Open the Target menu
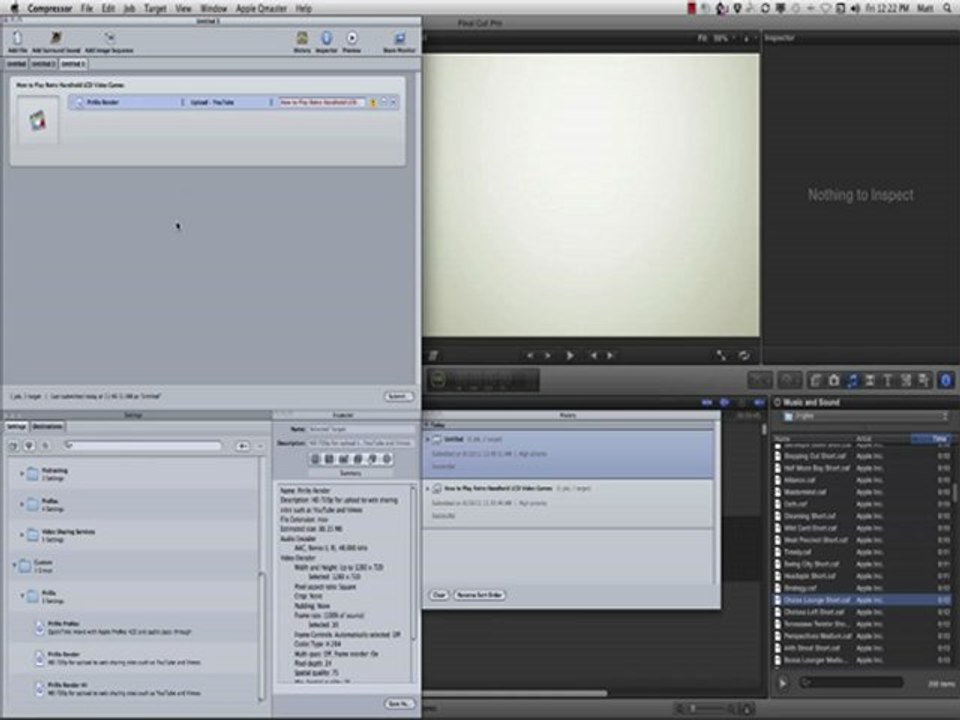The height and width of the screenshot is (720, 960). (155, 8)
